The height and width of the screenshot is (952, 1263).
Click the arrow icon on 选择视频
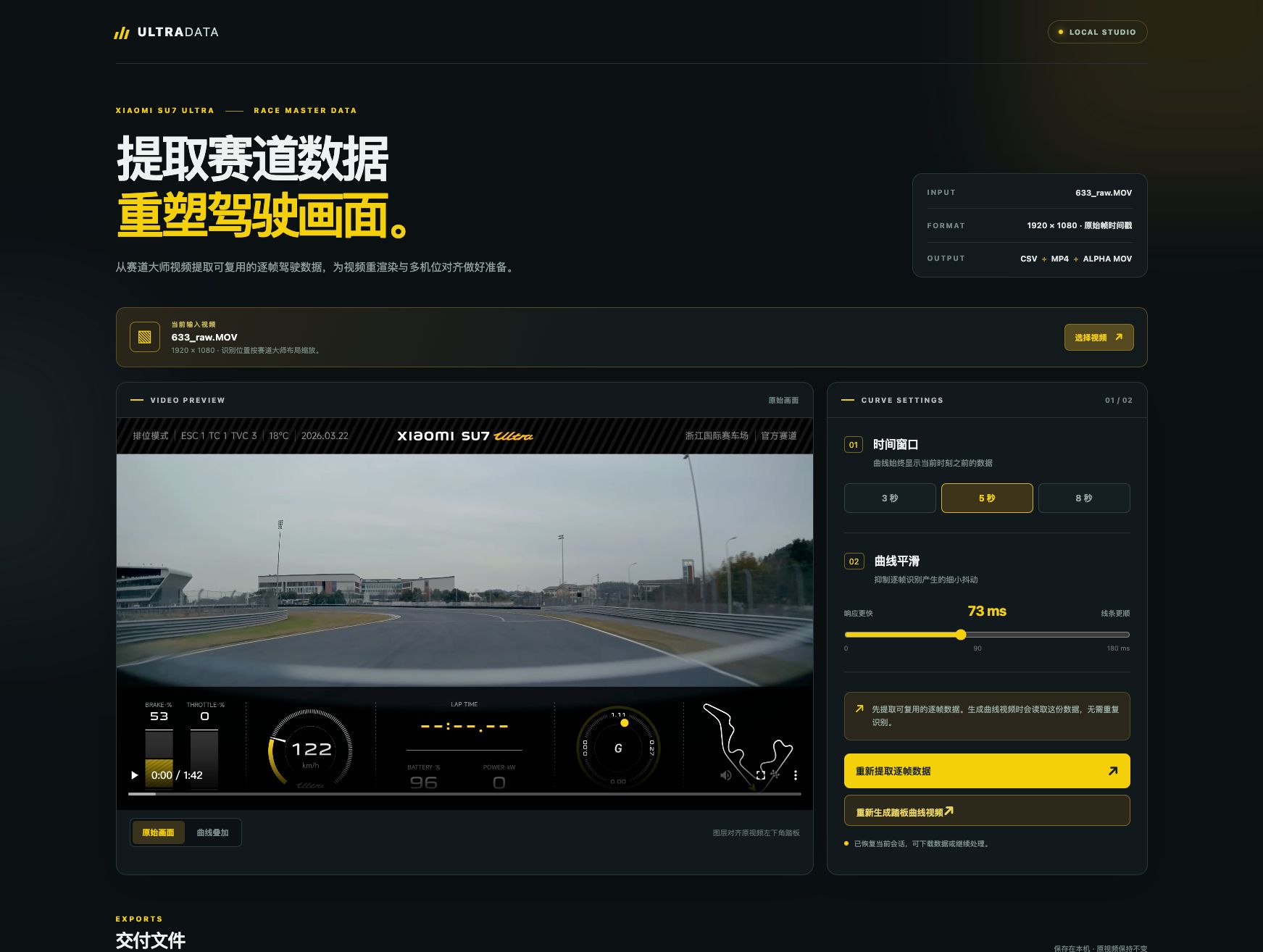(1119, 337)
